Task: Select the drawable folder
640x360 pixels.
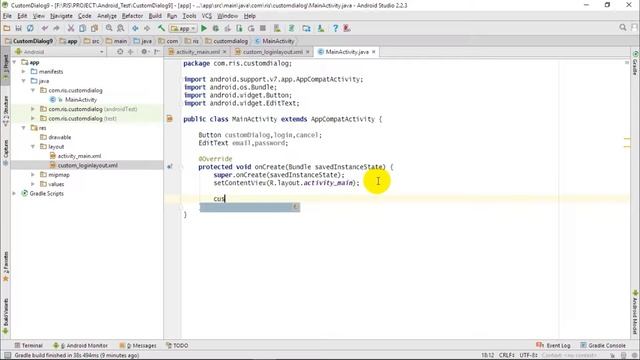Action: point(60,137)
